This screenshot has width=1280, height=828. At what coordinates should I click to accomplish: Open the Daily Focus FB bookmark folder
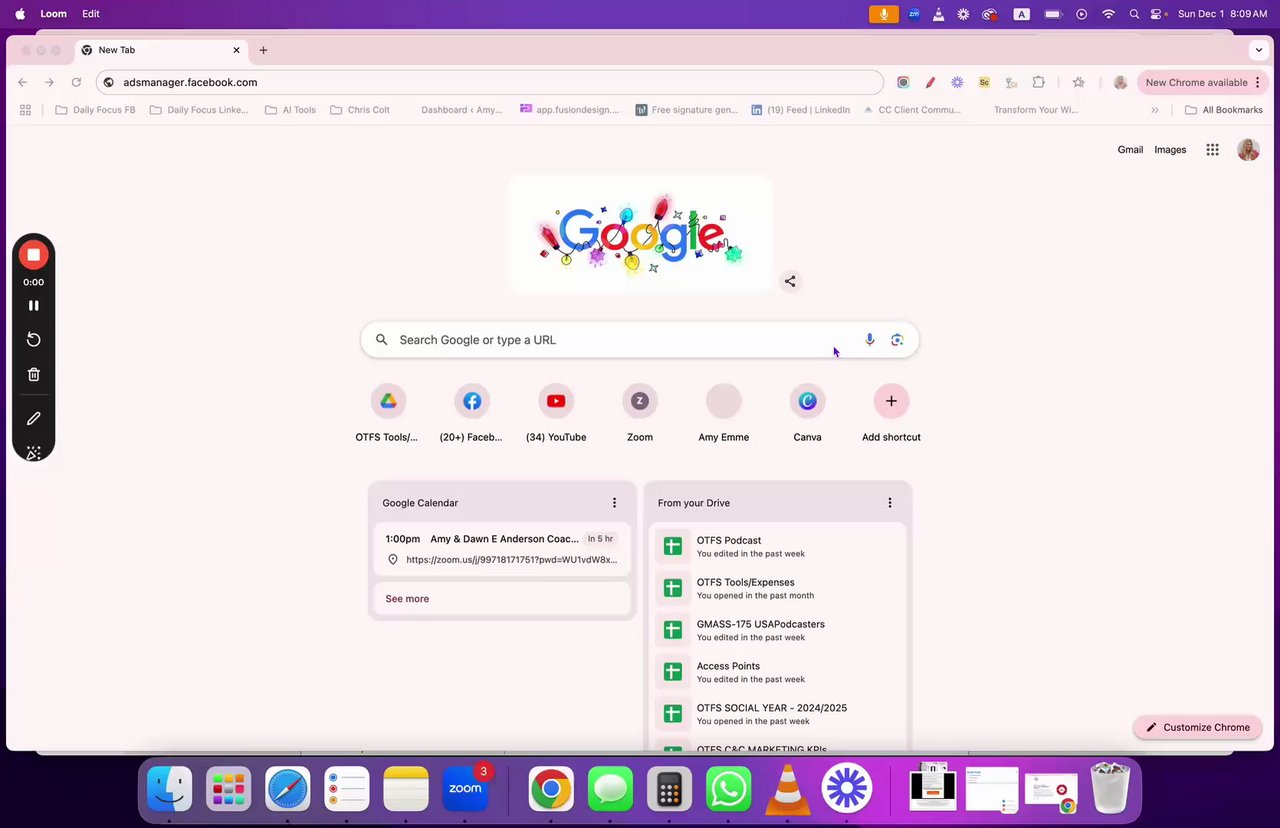[95, 110]
